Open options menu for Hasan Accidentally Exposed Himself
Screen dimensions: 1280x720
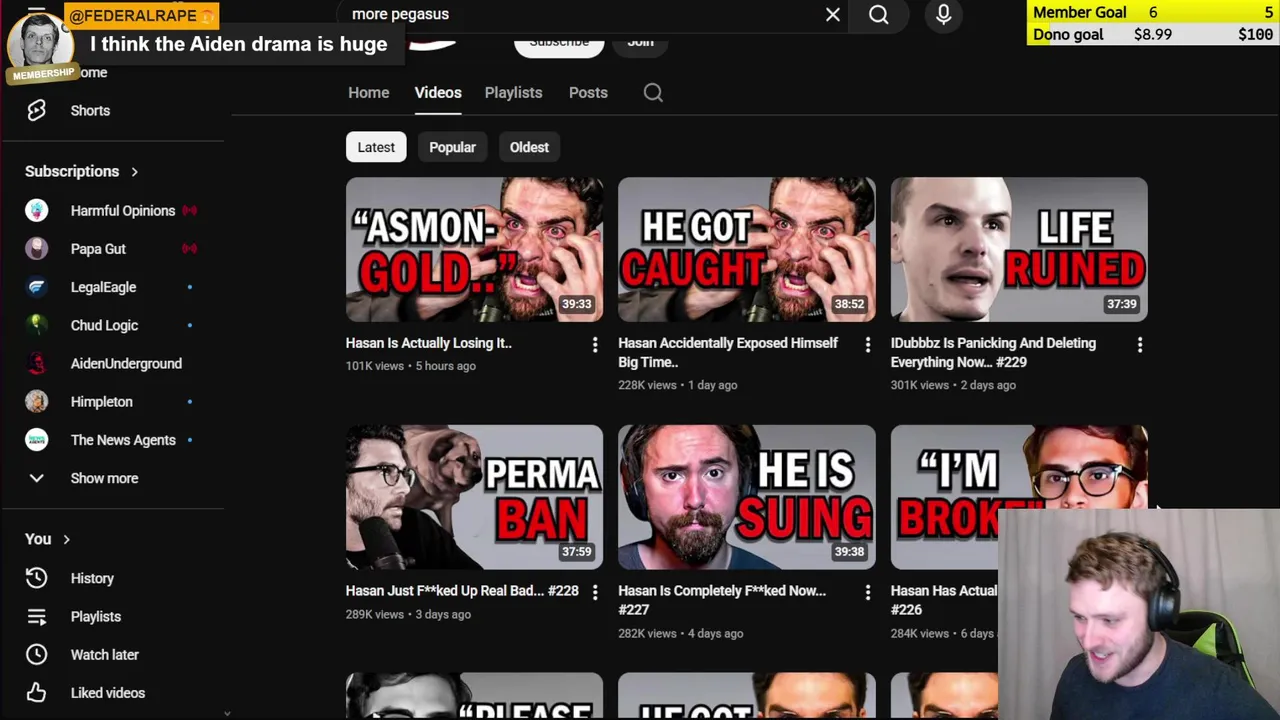coord(868,345)
